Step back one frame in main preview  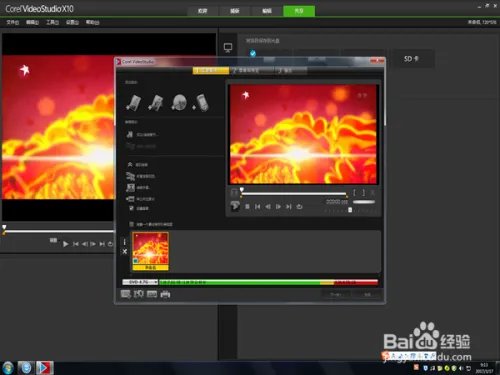pyautogui.click(x=85, y=244)
